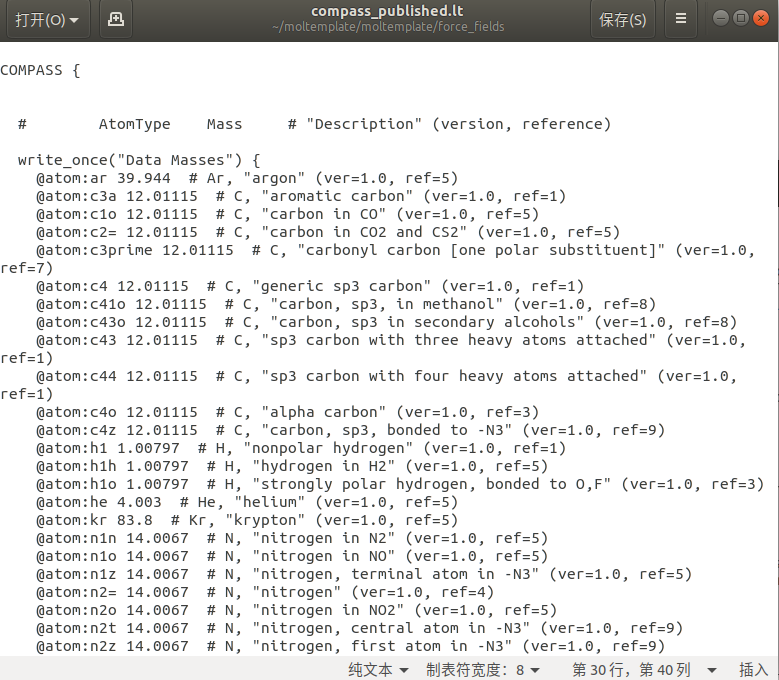Expand the 制表符宽度 tab width menu
The width and height of the screenshot is (779, 680).
(x=483, y=669)
